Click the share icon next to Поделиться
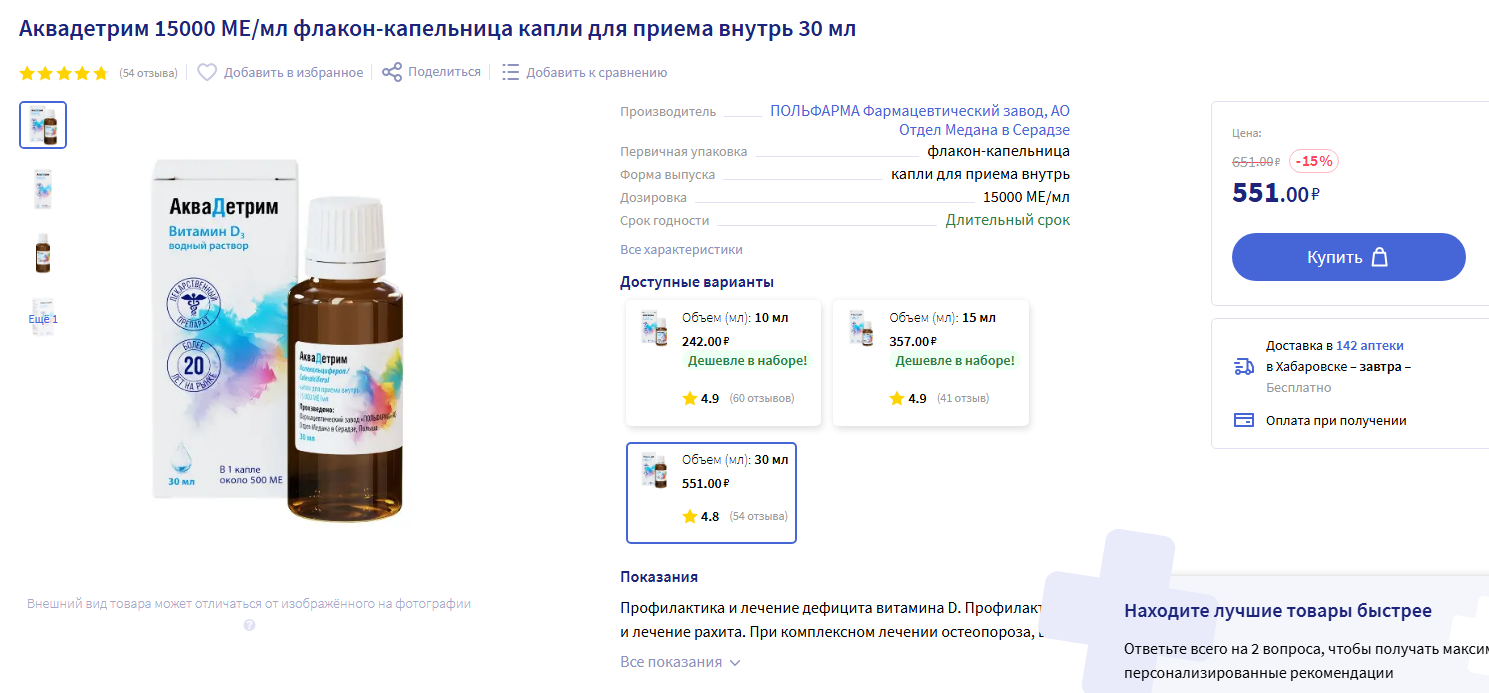 (392, 72)
